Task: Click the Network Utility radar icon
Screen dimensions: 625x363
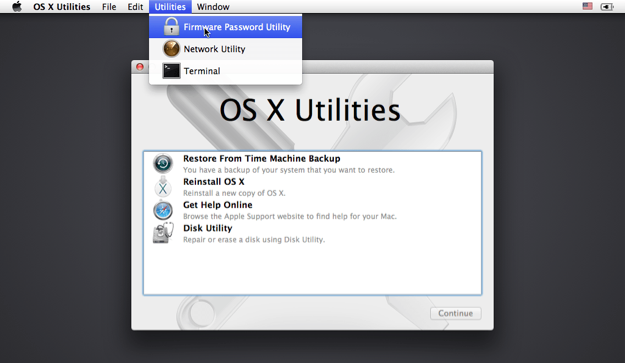Action: pos(171,49)
